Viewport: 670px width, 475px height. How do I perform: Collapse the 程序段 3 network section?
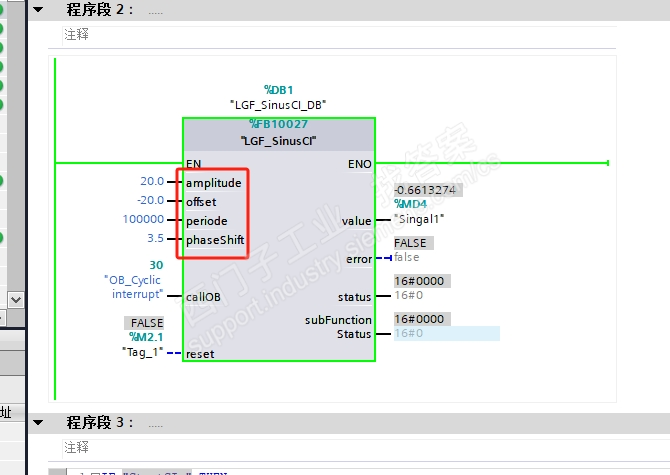click(38, 422)
